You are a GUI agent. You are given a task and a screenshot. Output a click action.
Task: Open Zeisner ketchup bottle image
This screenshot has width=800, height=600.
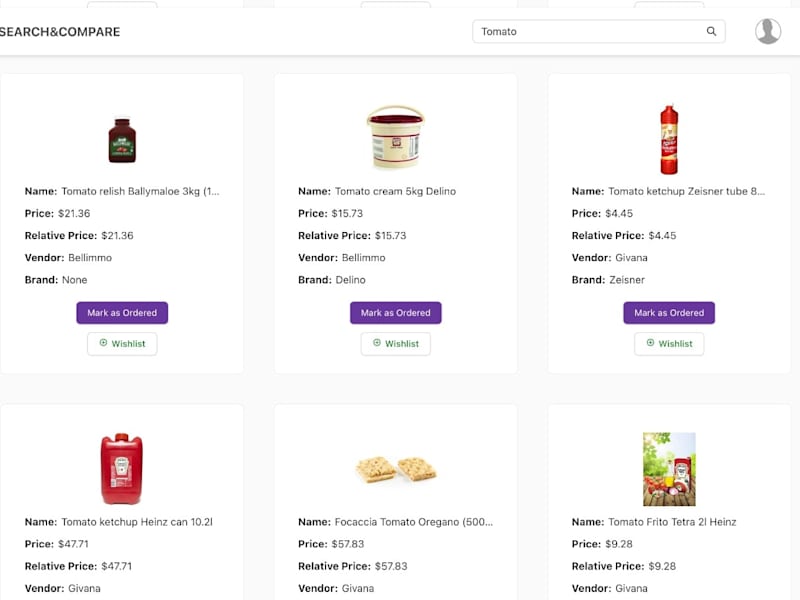[x=669, y=140]
